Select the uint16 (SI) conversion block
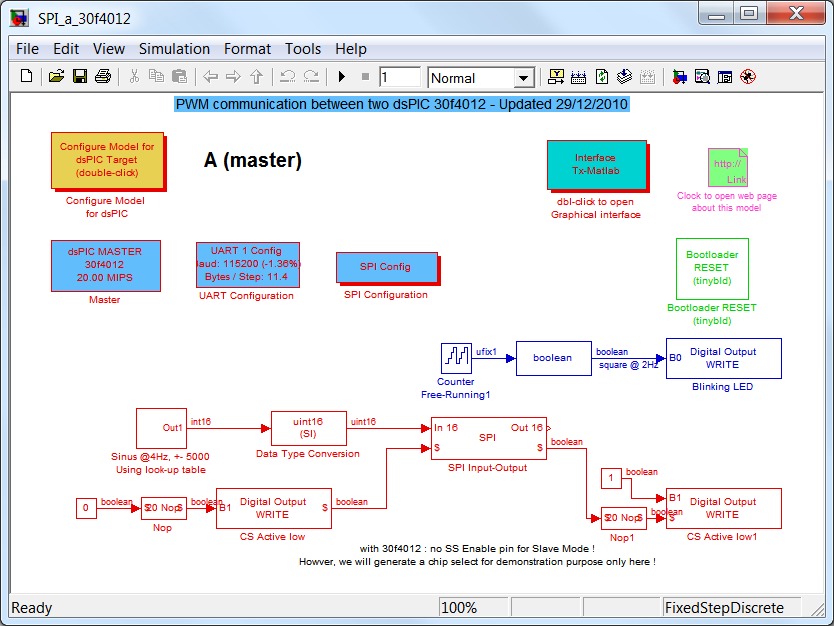 [309, 428]
